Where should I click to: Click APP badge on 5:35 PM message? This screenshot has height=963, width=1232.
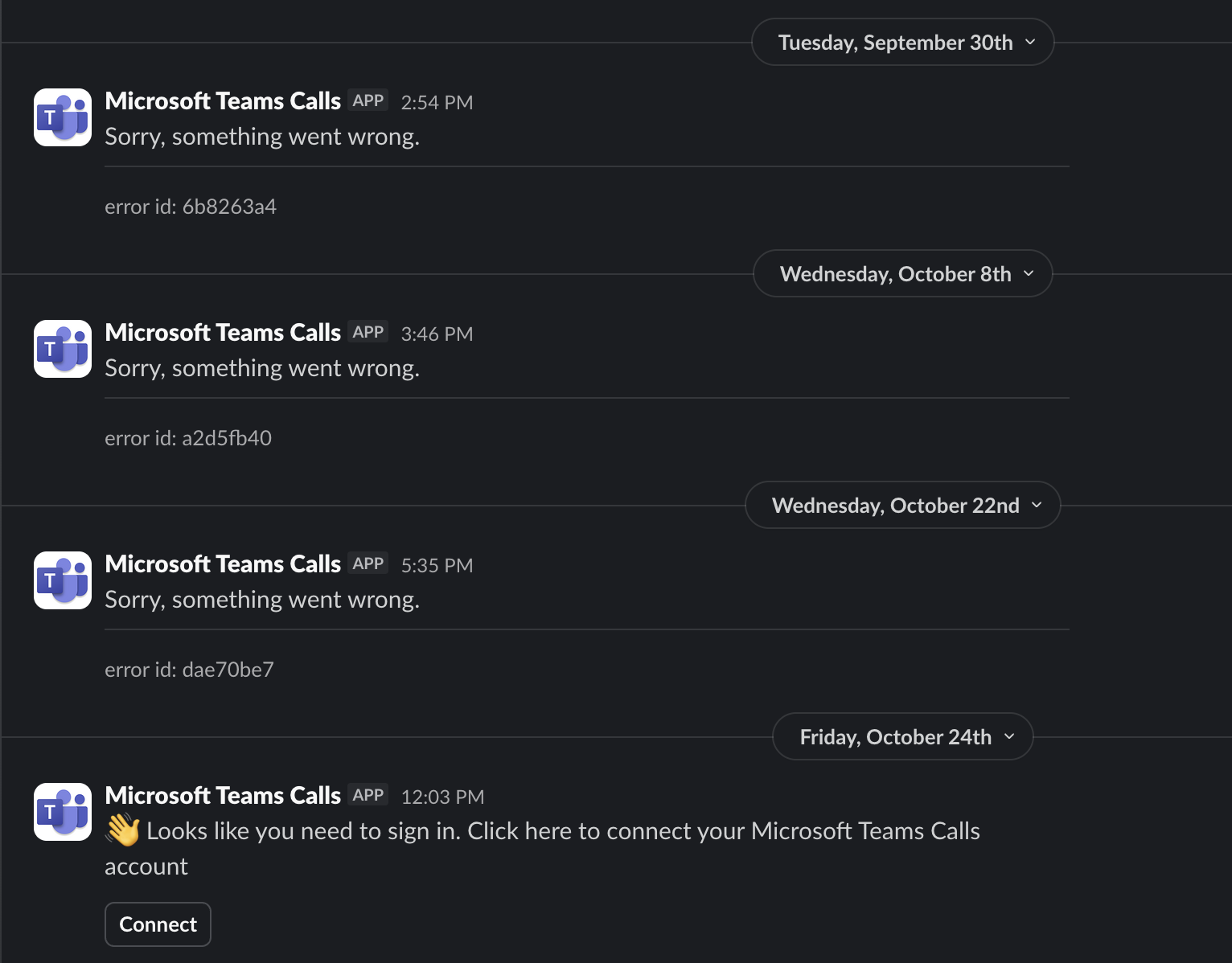[x=368, y=563]
